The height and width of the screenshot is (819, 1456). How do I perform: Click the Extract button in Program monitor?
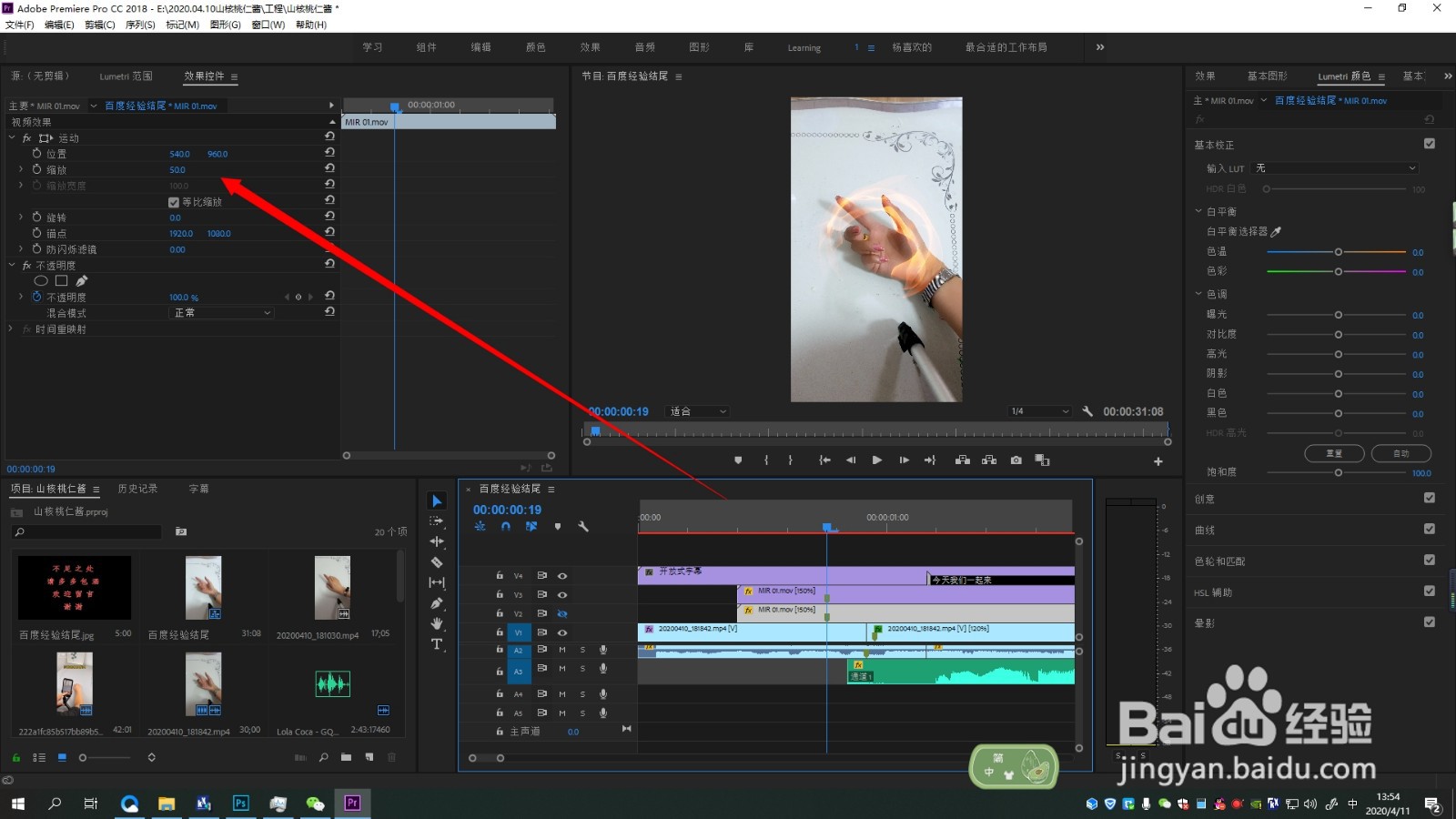pyautogui.click(x=989, y=460)
